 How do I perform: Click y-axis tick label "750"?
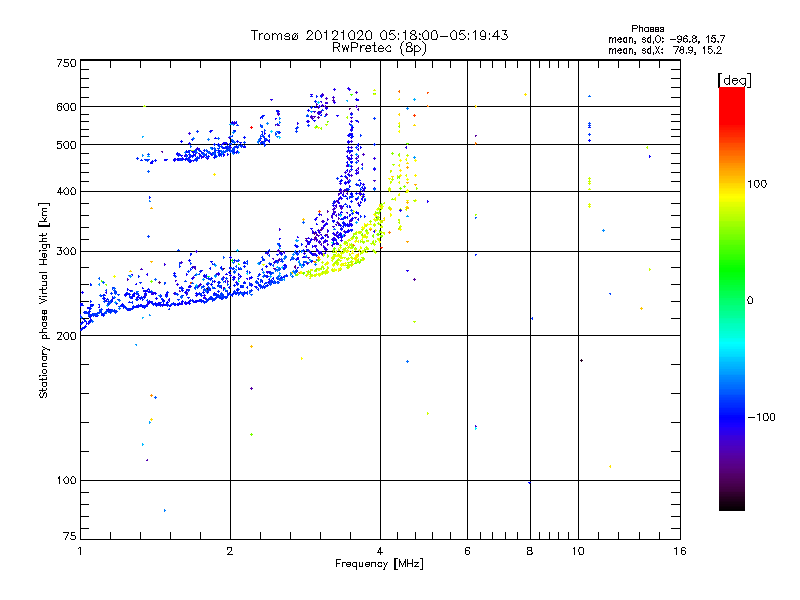pos(66,63)
